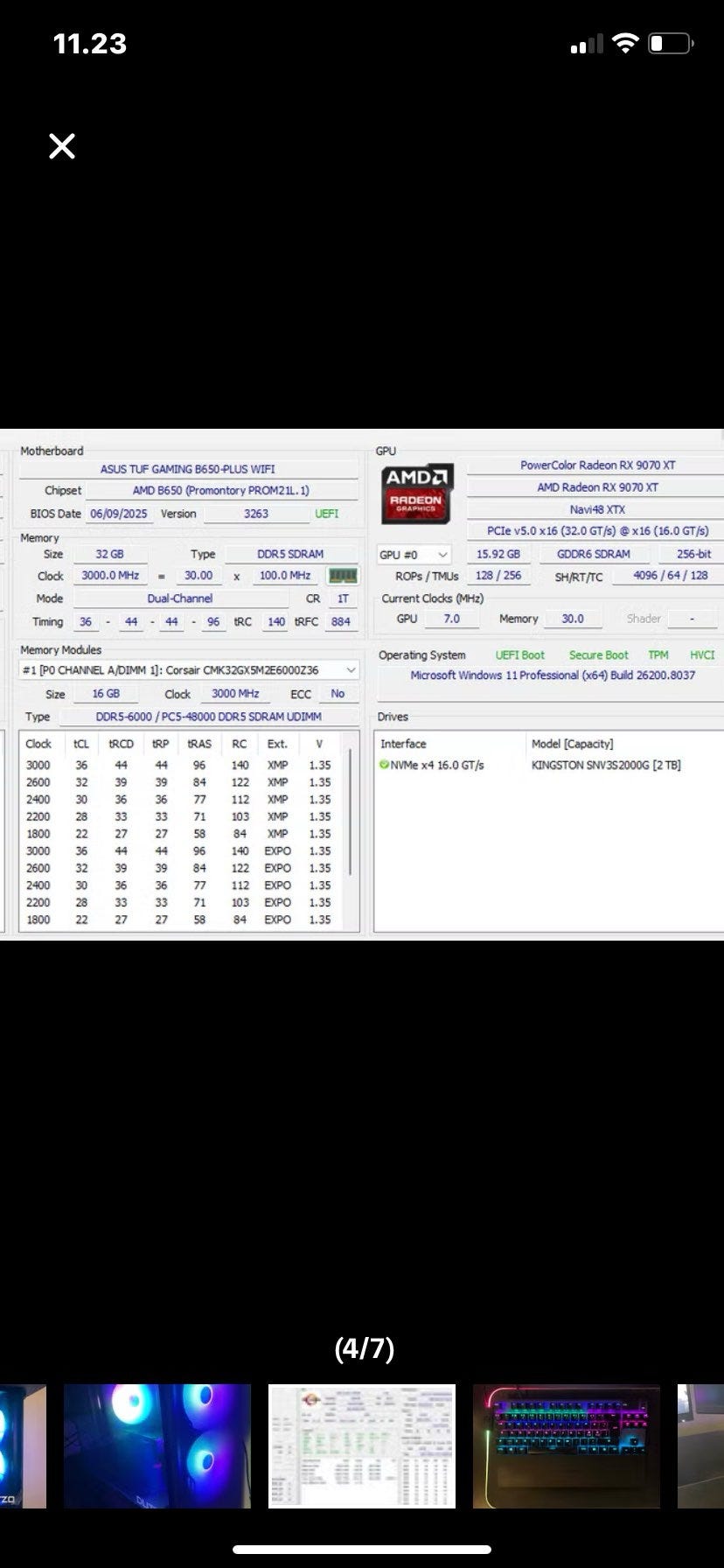Tap the (4/7) photo counter

(365, 1348)
